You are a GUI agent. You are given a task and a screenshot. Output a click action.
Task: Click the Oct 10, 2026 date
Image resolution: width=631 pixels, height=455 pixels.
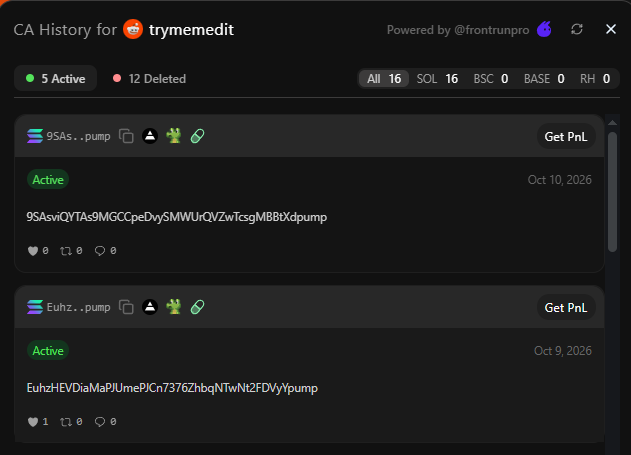(559, 179)
